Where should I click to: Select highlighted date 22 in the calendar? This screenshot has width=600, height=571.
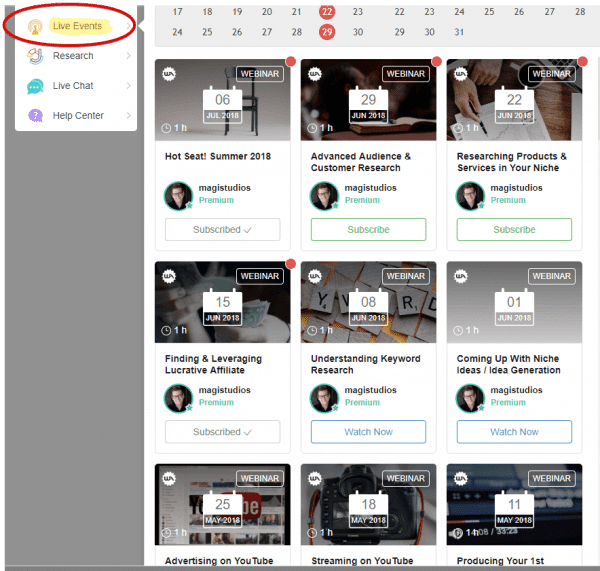[x=327, y=12]
